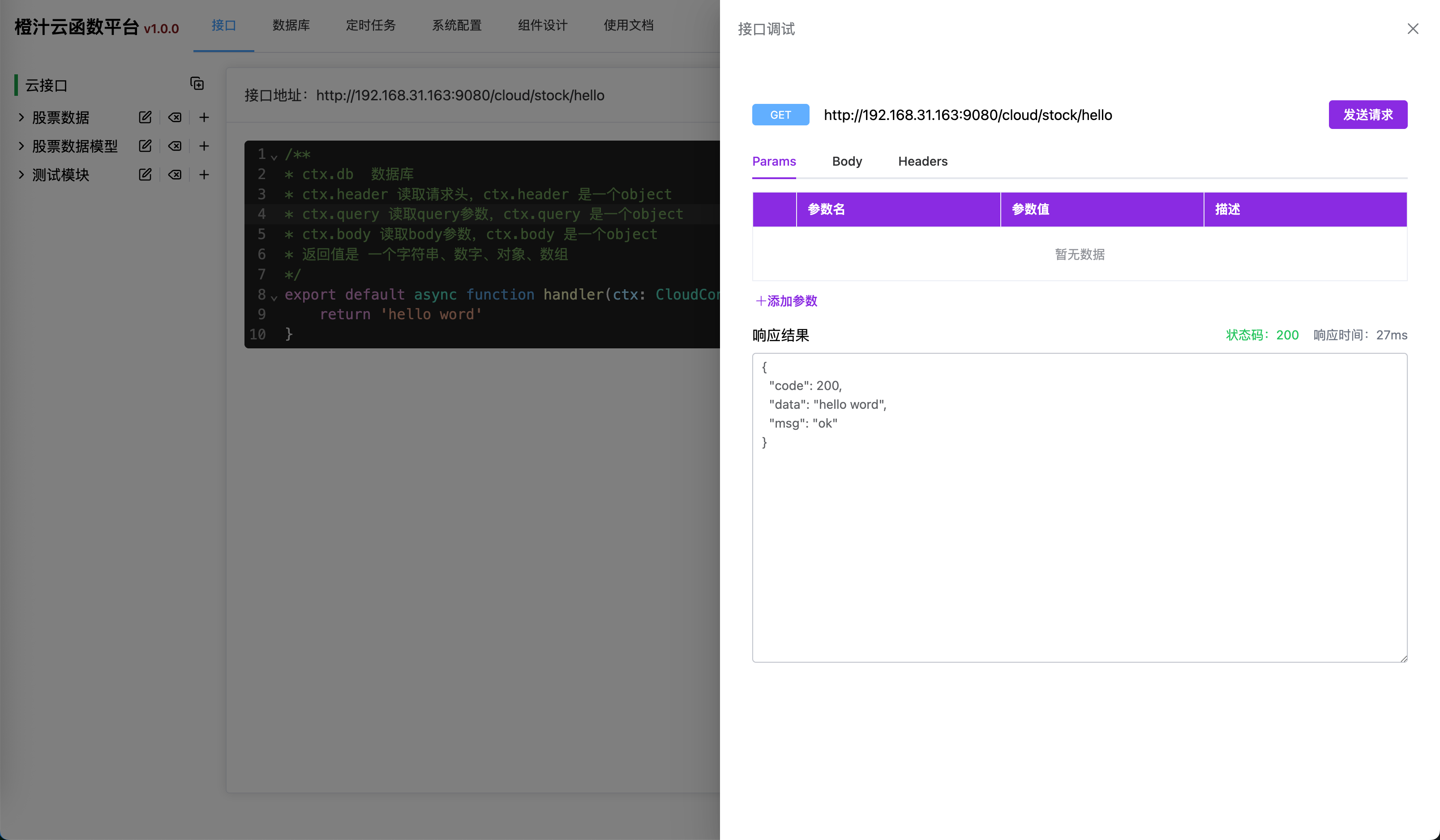The image size is (1440, 840).
Task: Add an interface under 股票数据
Action: pos(204,117)
